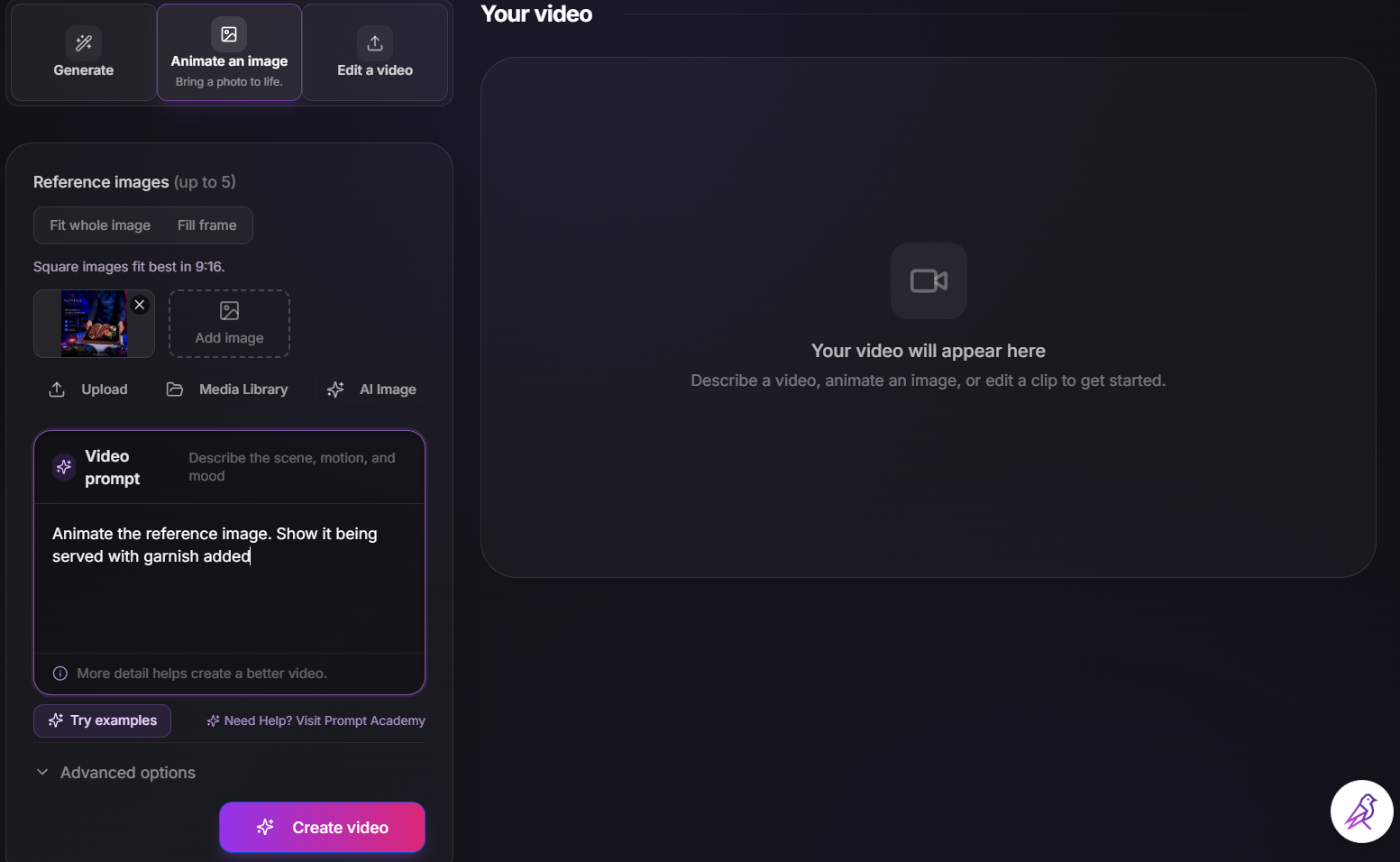
Task: Open the bird chat assistant bubble
Action: [x=1361, y=812]
